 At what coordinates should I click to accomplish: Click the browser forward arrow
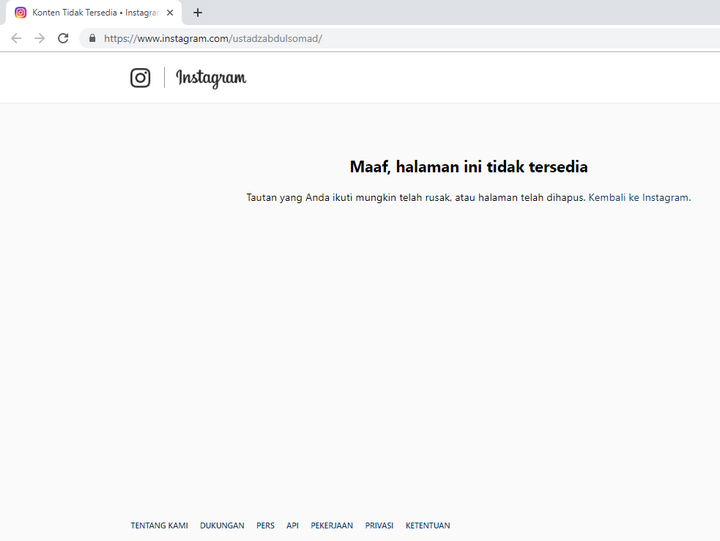coord(40,38)
